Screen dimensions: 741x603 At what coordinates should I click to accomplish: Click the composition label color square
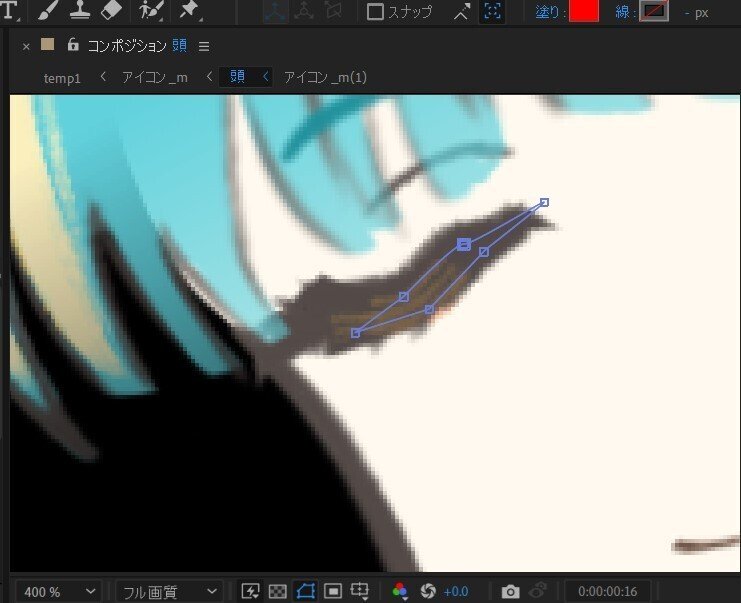coord(47,44)
